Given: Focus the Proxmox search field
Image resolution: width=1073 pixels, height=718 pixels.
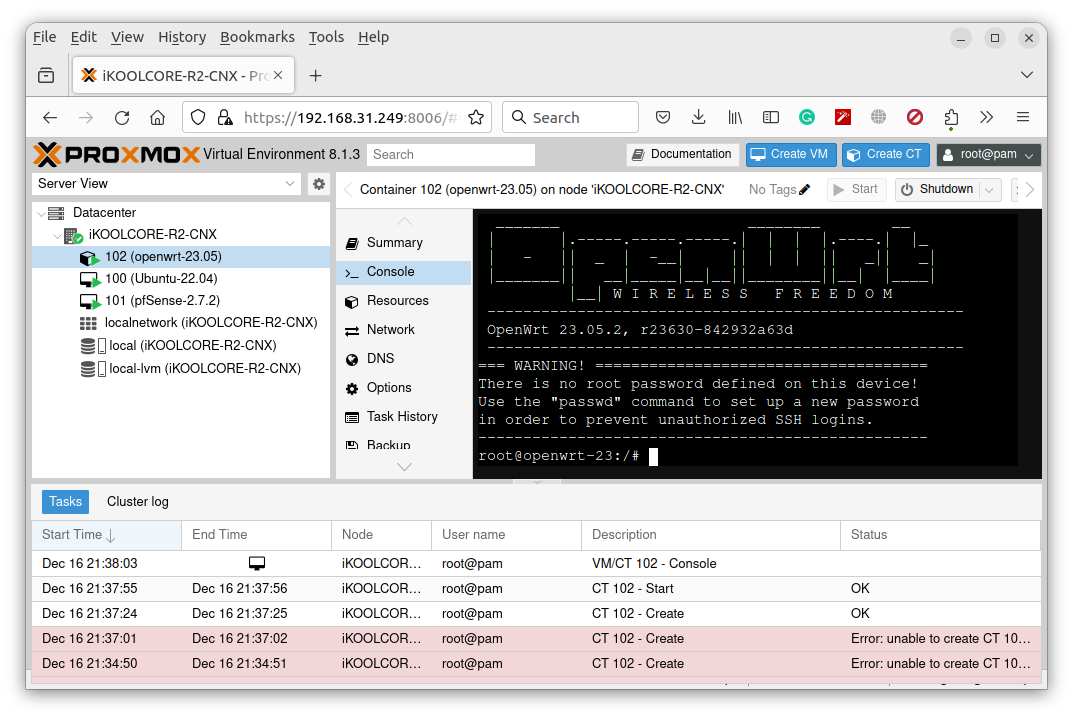Looking at the screenshot, I should [450, 155].
